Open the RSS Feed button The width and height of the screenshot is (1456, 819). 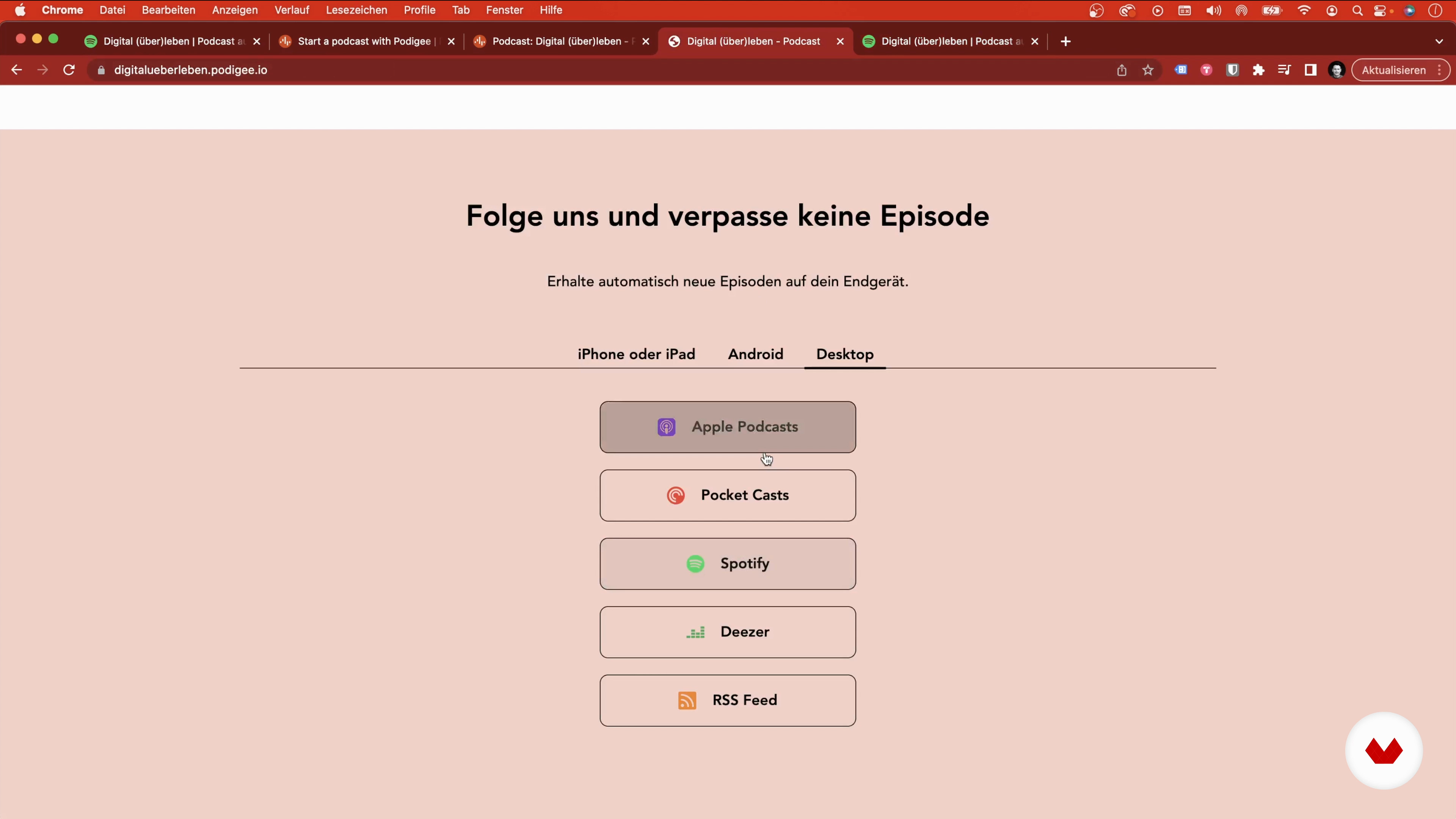[728, 700]
